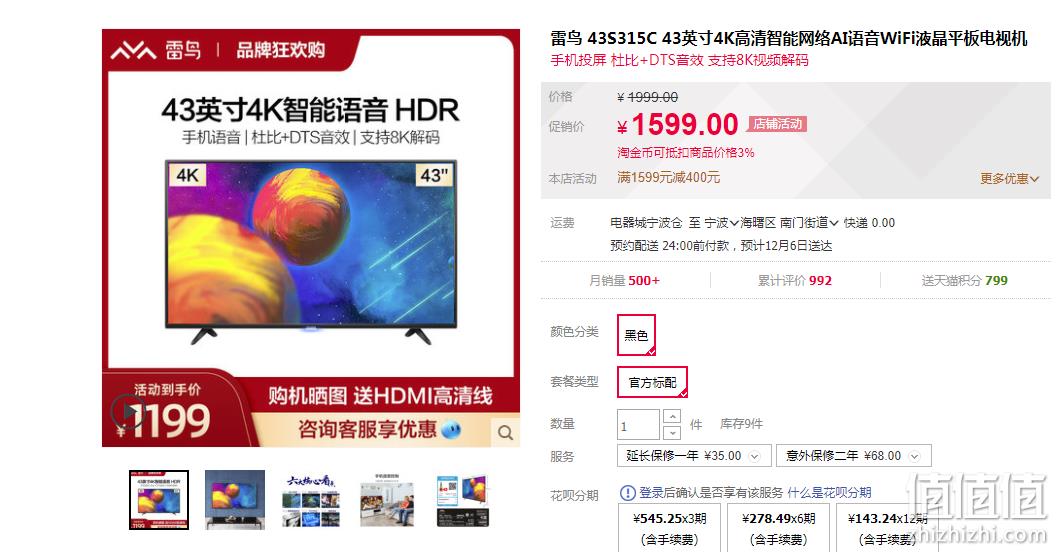
Task: Open the 累计评价 992 reviews tab
Action: 795,281
